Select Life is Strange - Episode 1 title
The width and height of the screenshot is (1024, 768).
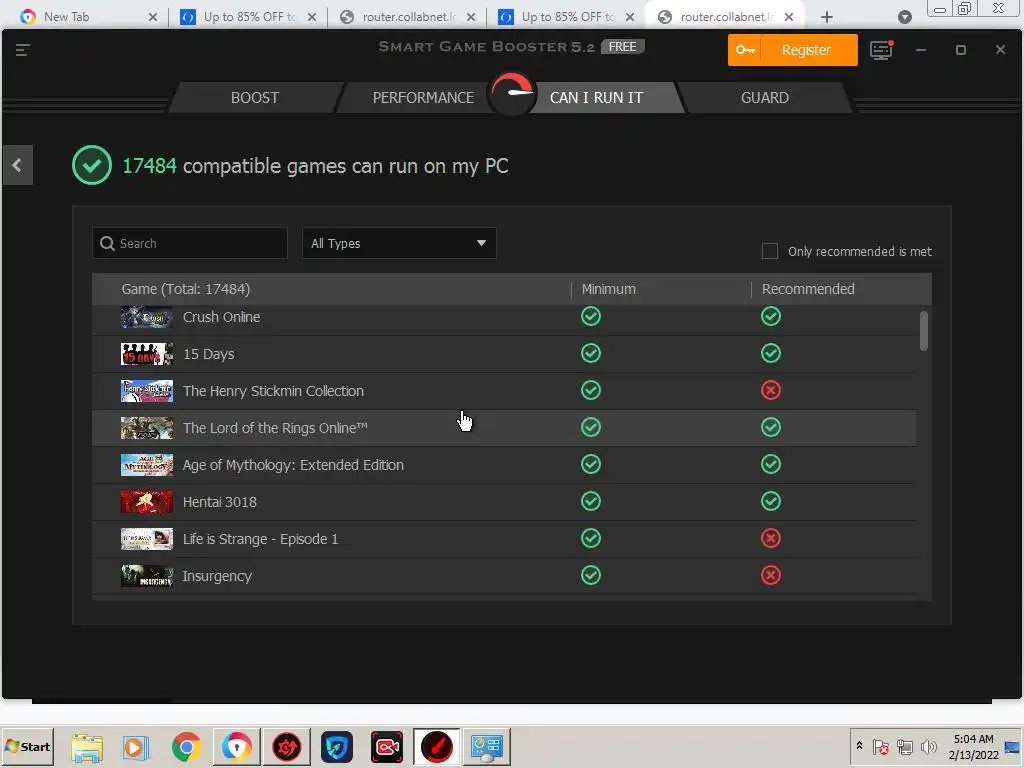261,539
